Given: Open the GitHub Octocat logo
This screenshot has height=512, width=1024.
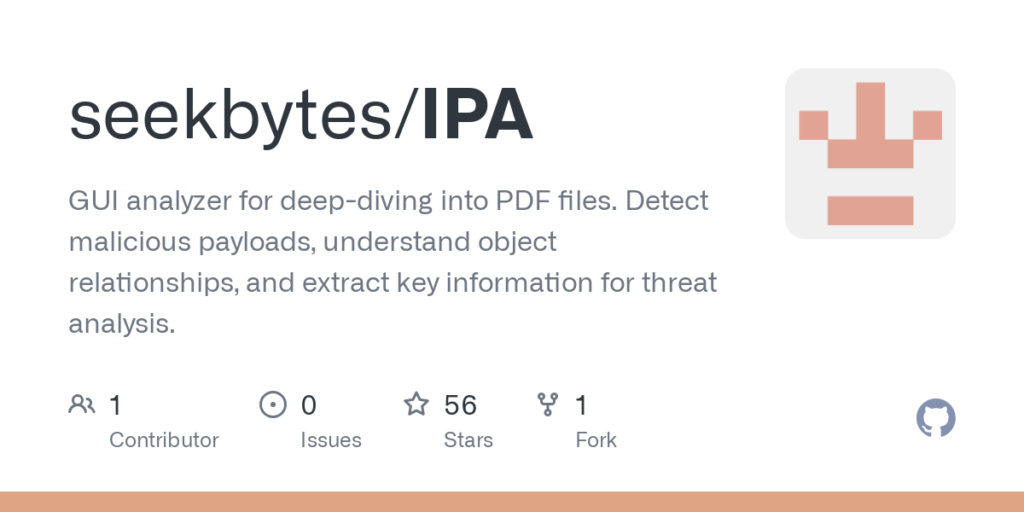Looking at the screenshot, I should [x=936, y=418].
